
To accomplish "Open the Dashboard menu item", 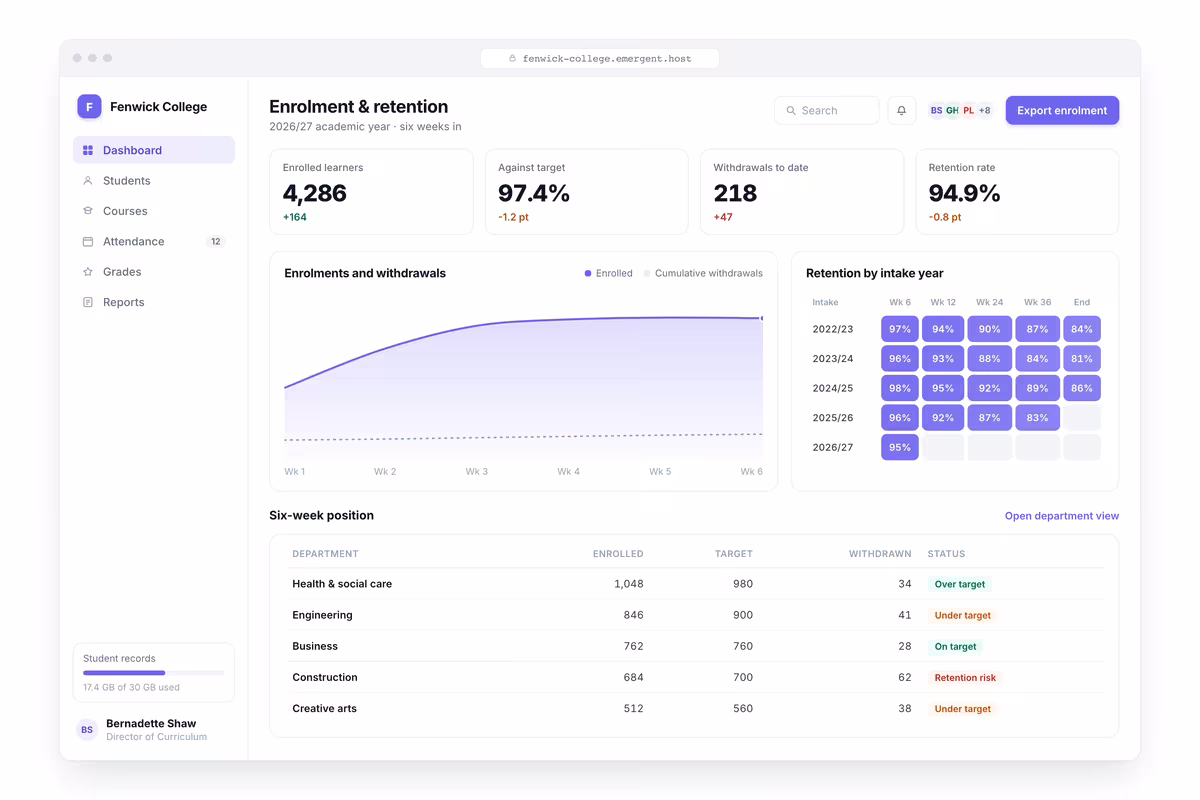I will click(154, 150).
